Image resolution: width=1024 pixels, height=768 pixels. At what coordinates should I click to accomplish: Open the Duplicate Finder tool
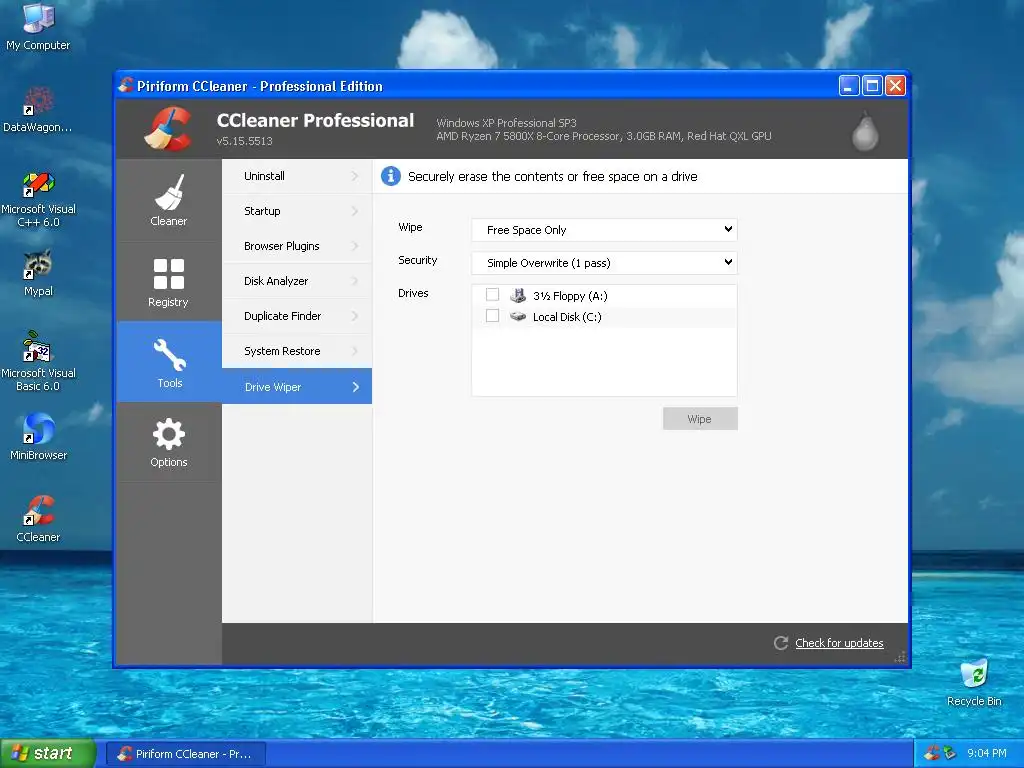pos(297,316)
